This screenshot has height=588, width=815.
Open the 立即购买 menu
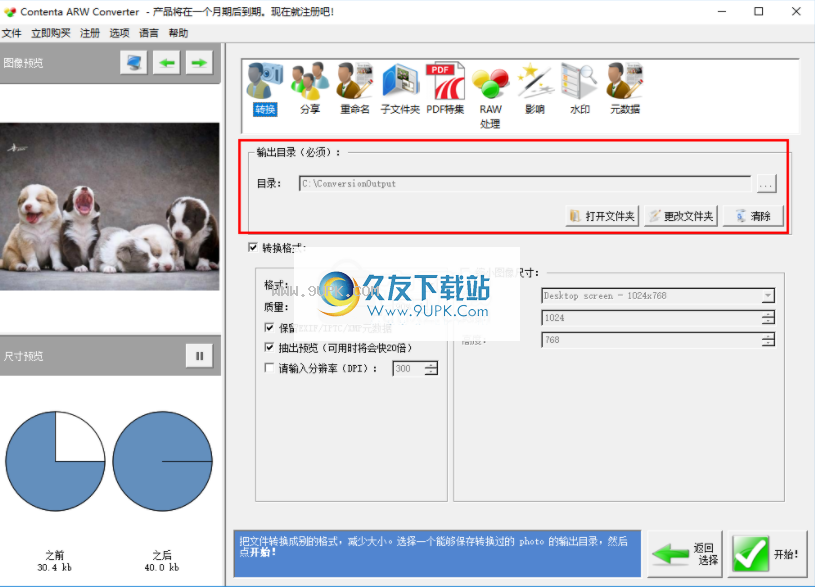pos(50,33)
